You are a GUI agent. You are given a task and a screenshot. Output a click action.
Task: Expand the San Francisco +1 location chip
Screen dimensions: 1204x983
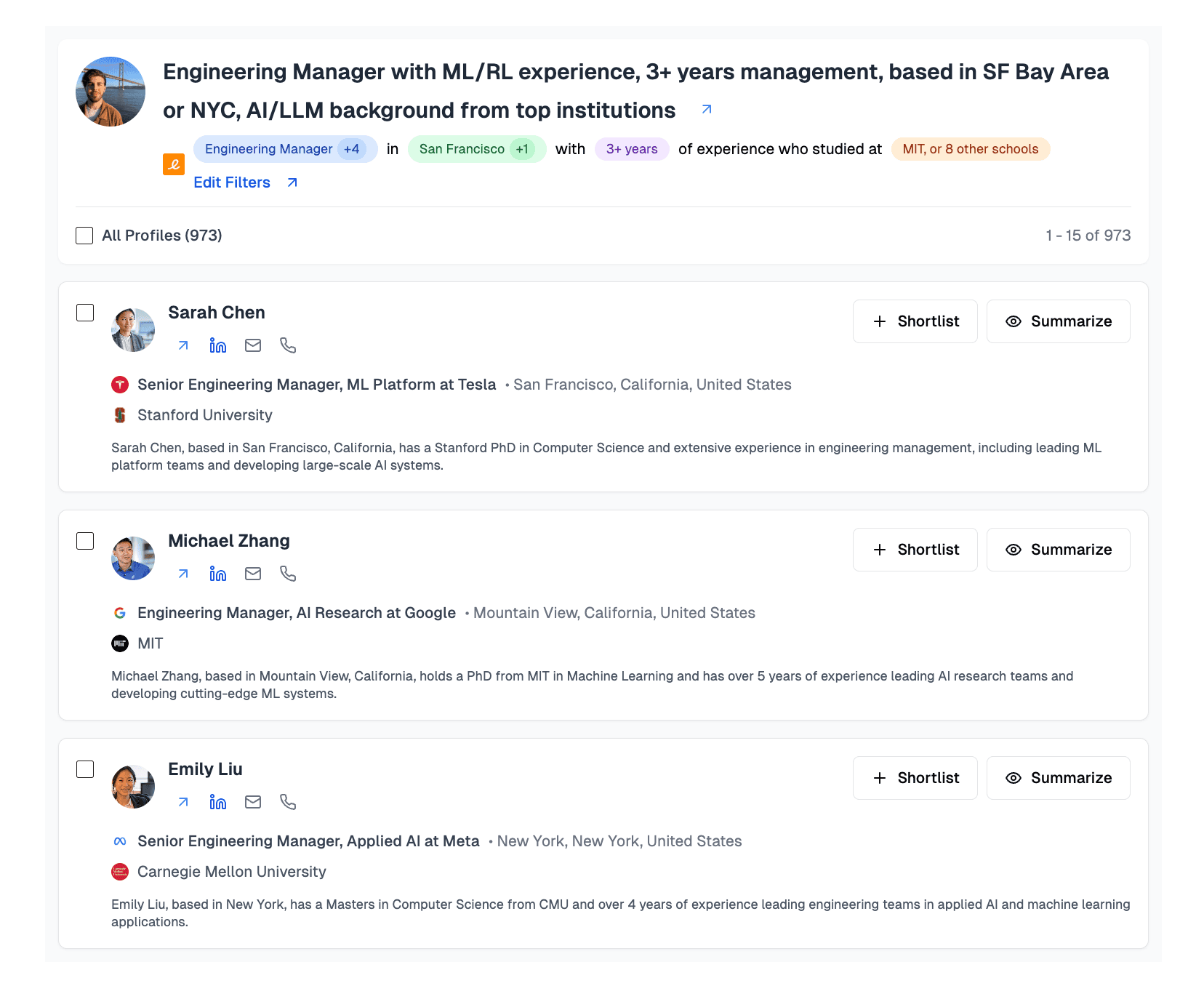[476, 149]
